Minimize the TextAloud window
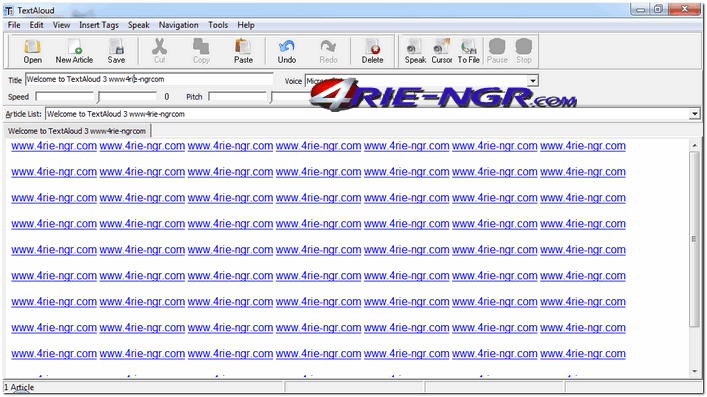707x397 pixels. 641,9
